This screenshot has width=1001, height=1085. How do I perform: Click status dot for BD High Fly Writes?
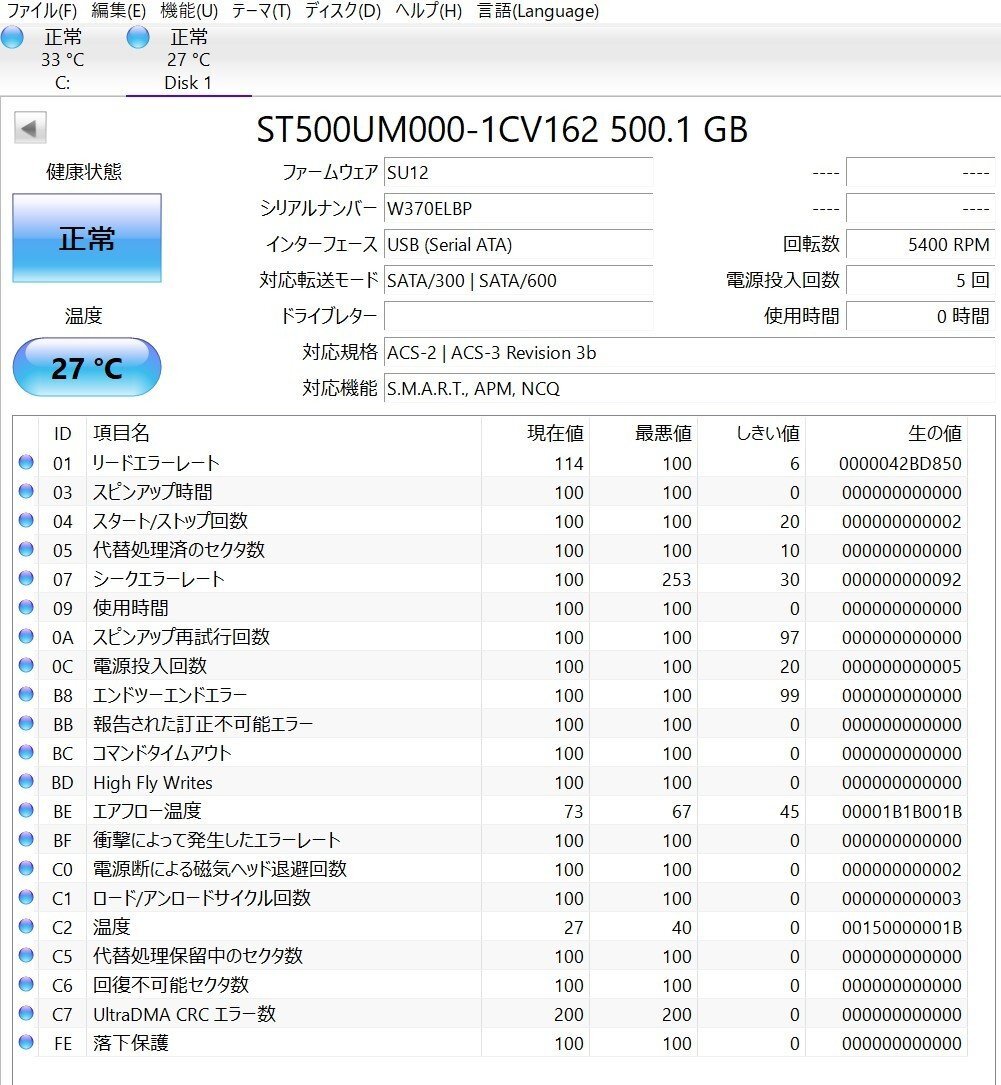[26, 781]
